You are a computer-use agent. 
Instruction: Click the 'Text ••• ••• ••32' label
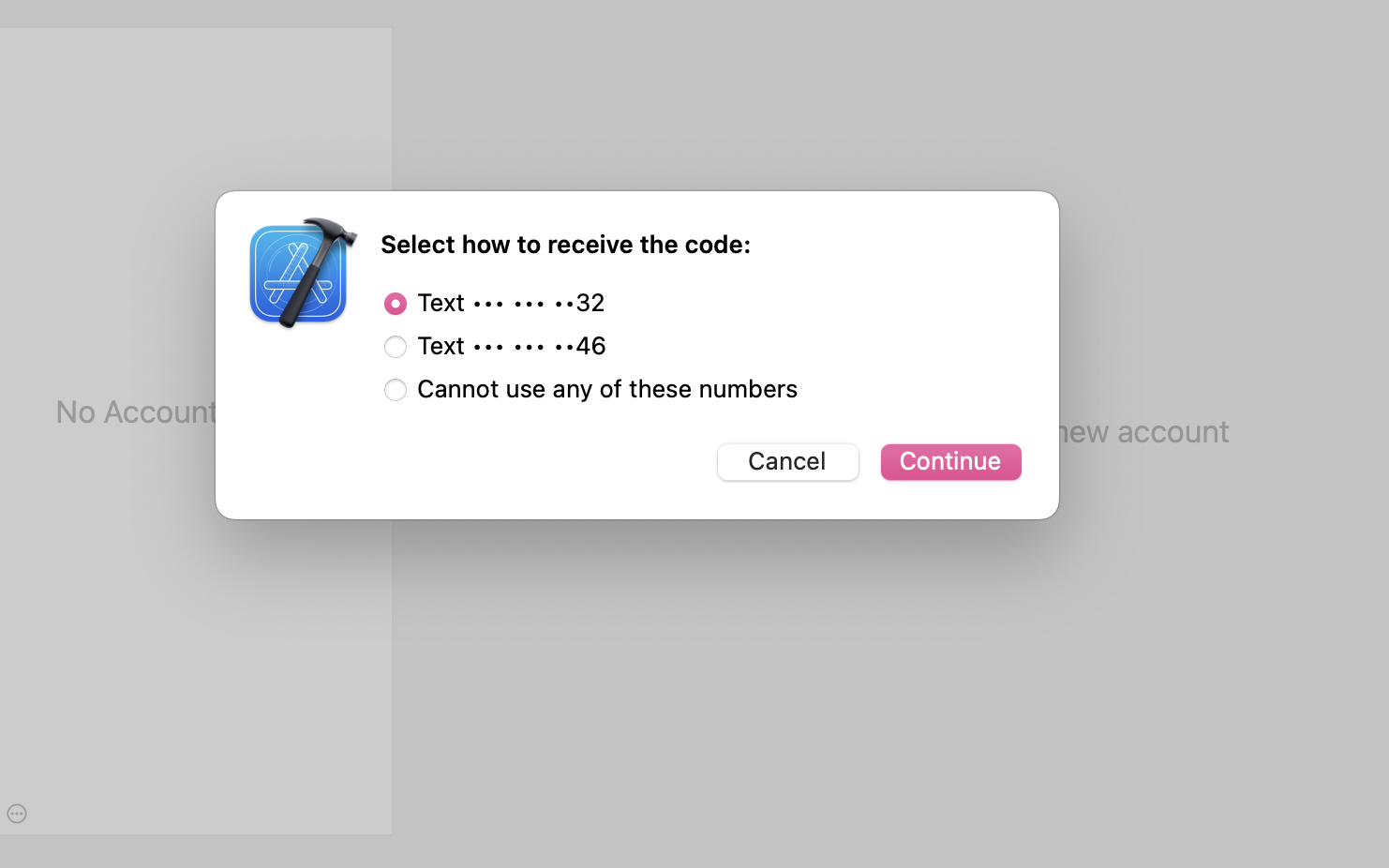[510, 304]
